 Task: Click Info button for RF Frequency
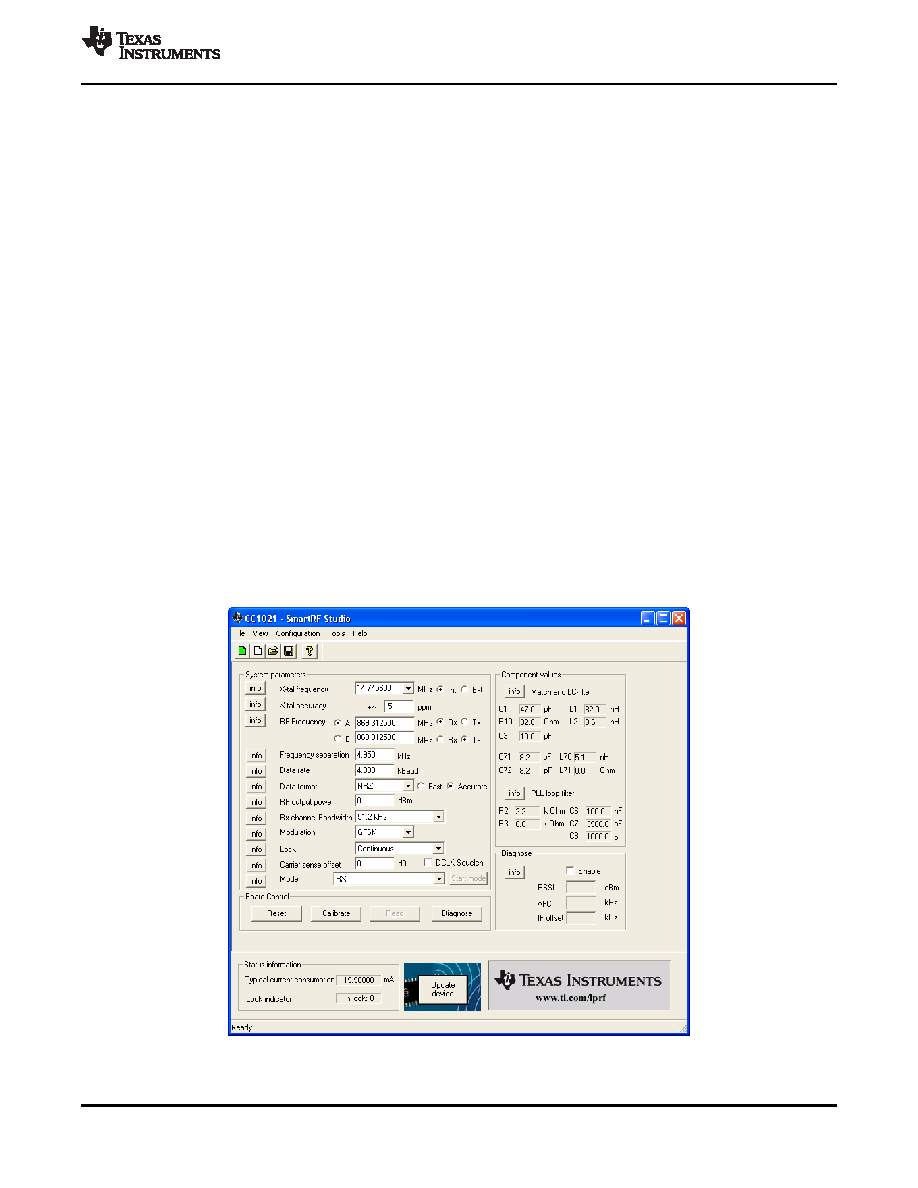(x=255, y=721)
